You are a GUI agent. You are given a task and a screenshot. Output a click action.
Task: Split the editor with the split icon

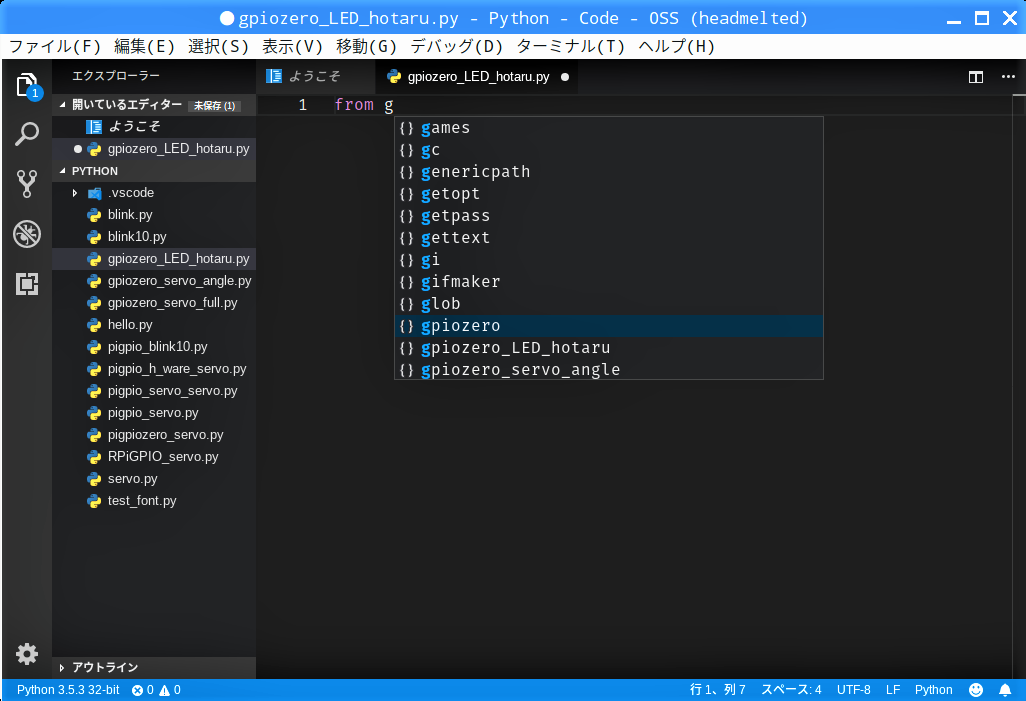pyautogui.click(x=976, y=77)
